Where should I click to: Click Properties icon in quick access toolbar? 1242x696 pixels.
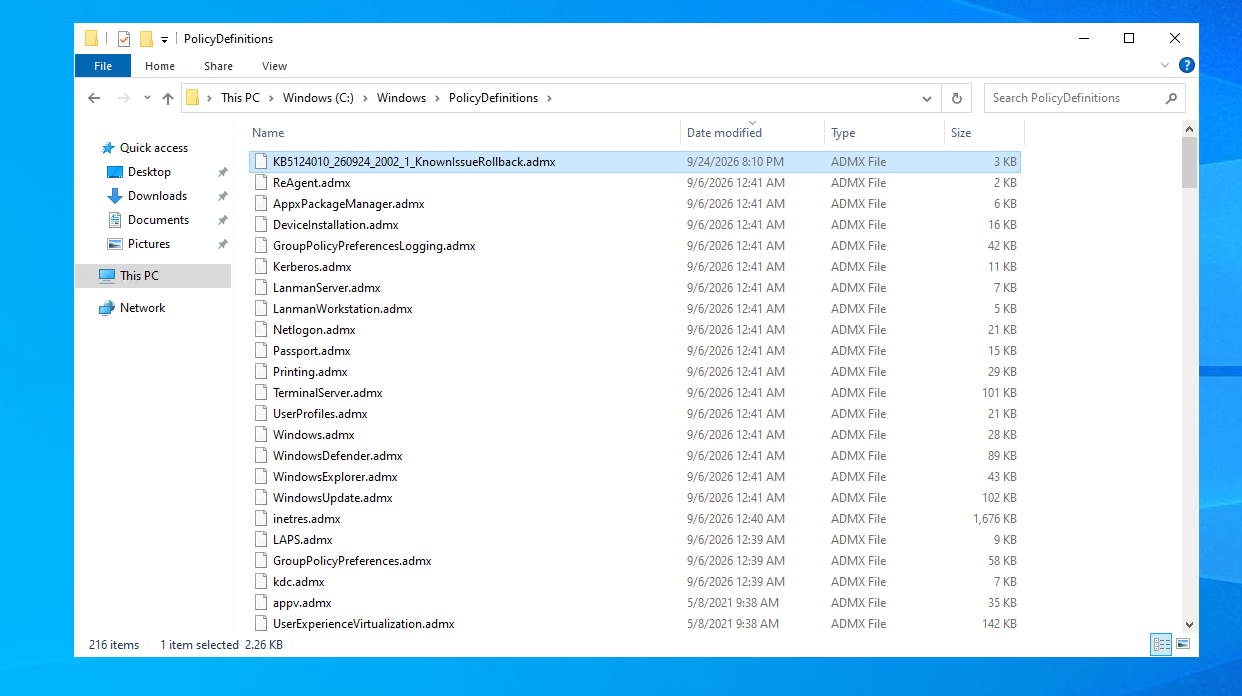(x=124, y=39)
